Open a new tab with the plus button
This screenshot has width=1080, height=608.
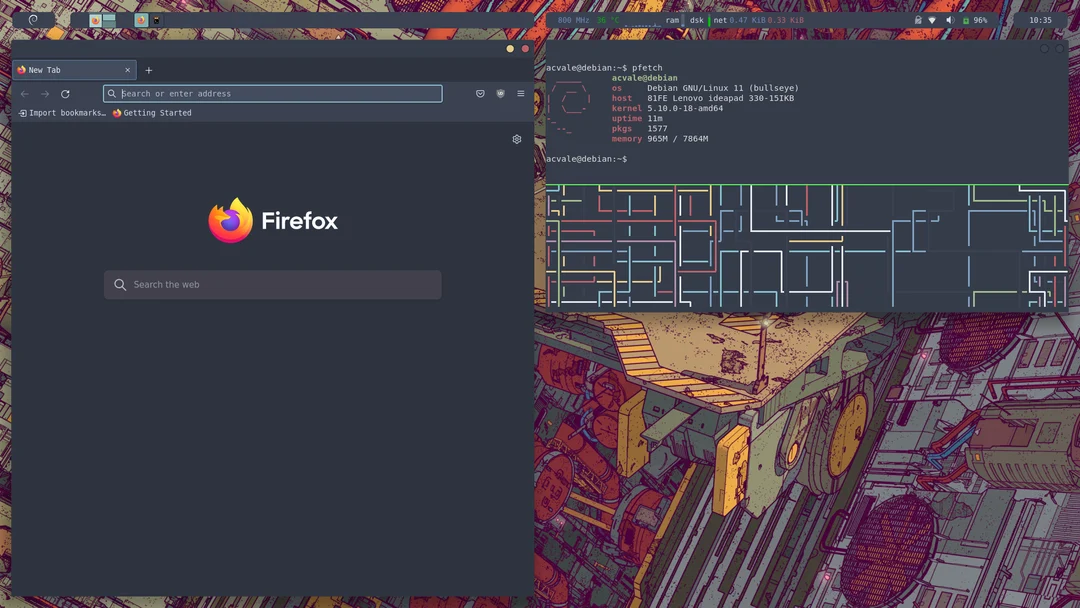(x=148, y=70)
